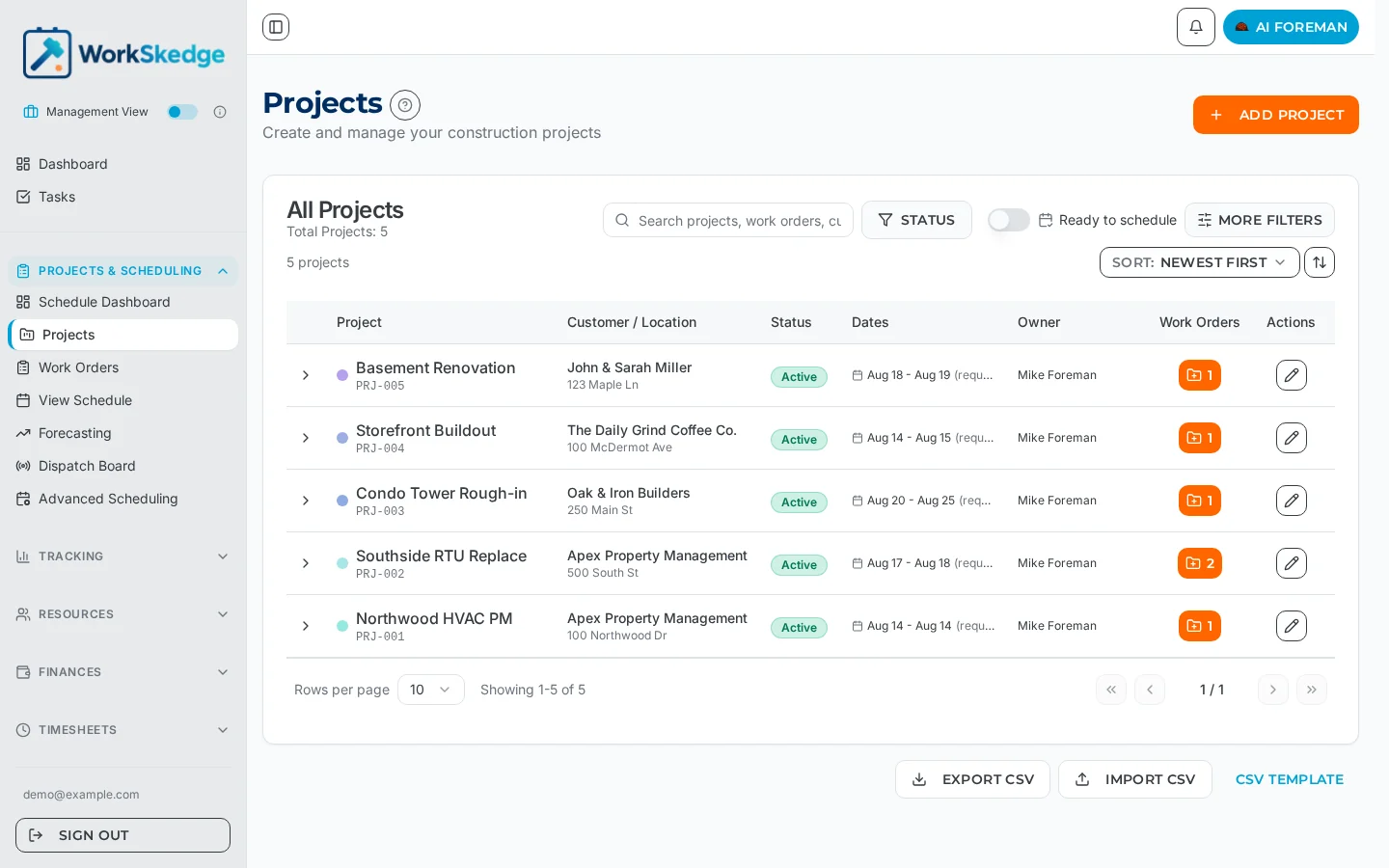Image resolution: width=1389 pixels, height=868 pixels.
Task: Edit the Condo Tower Rough-in project
Action: [x=1292, y=501]
